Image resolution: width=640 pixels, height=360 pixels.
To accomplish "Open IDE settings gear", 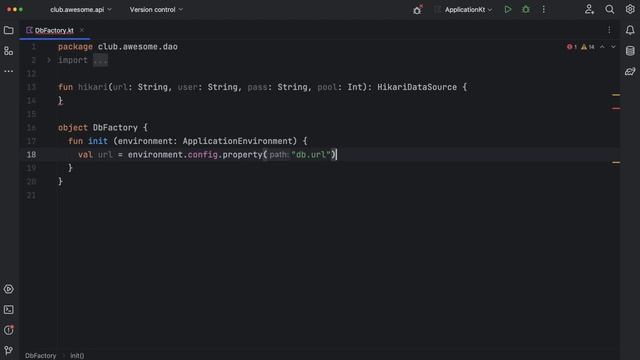I will click(630, 9).
